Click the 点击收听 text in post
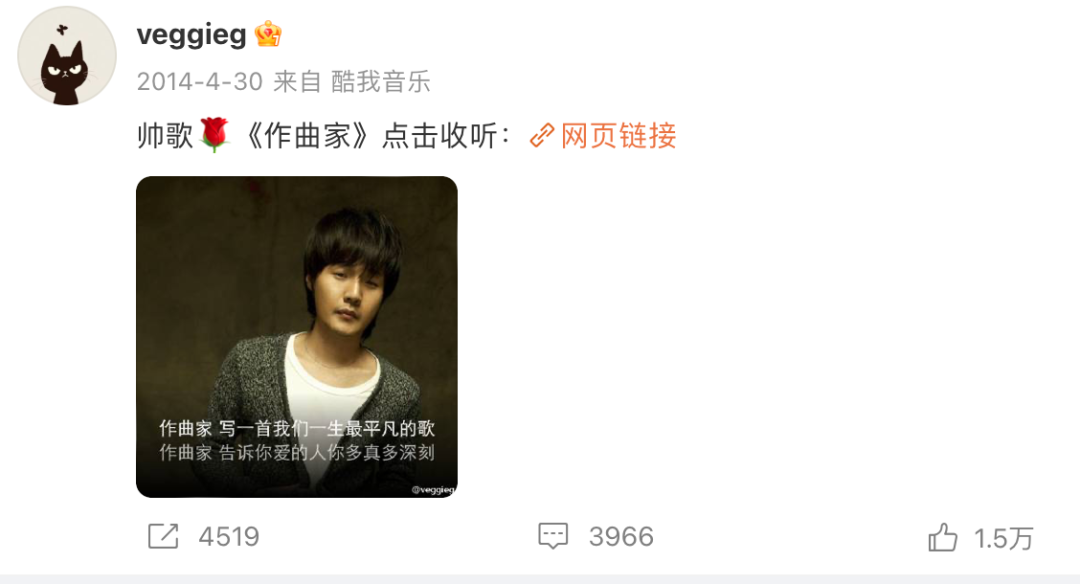Viewport: 1080px width, 584px height. tap(439, 136)
